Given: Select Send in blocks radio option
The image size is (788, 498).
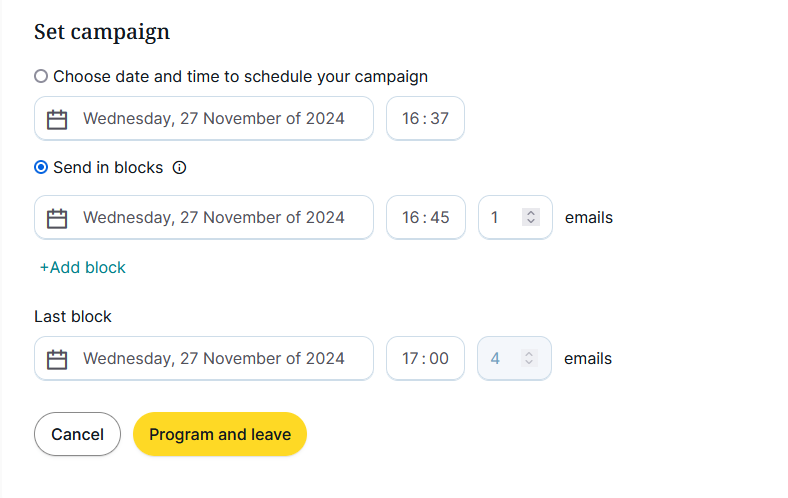Looking at the screenshot, I should coord(41,168).
